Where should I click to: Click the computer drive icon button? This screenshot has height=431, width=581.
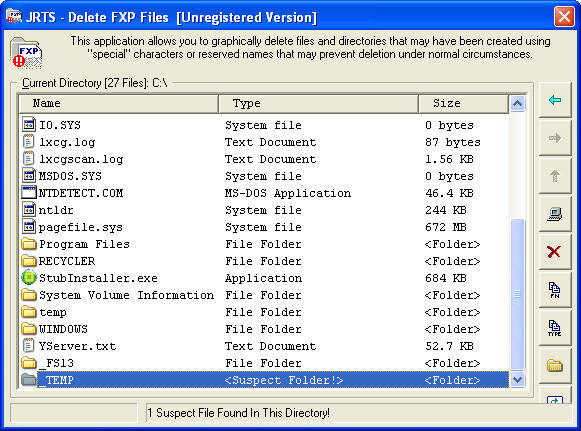click(x=555, y=214)
